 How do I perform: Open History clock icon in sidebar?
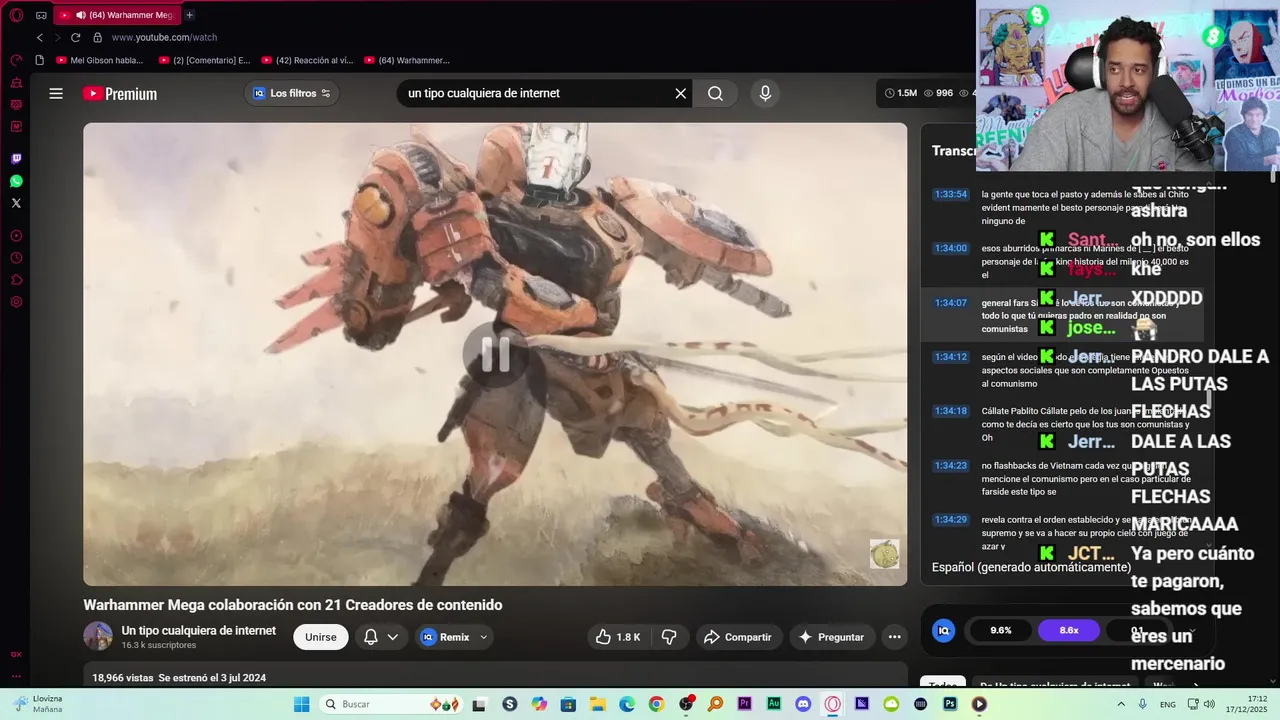(16, 258)
